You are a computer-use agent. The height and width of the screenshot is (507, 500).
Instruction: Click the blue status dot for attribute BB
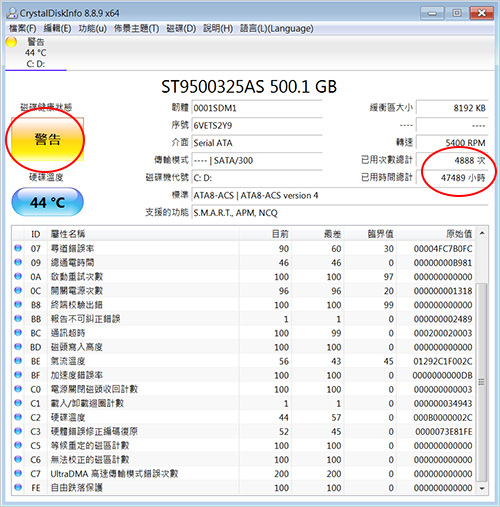18,319
